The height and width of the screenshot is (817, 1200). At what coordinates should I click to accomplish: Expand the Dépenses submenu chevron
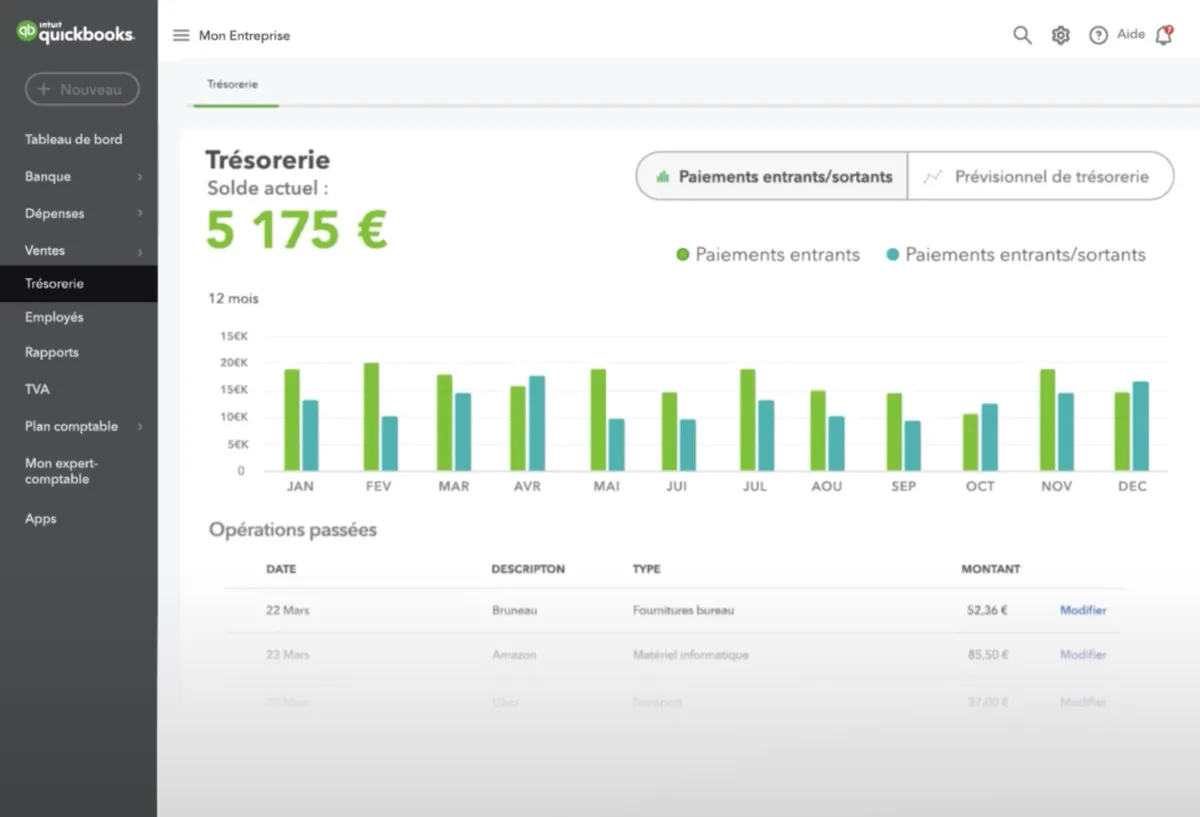click(x=140, y=214)
